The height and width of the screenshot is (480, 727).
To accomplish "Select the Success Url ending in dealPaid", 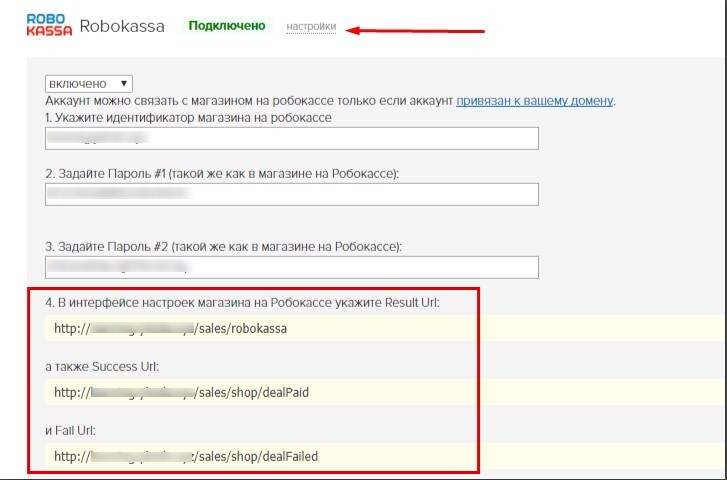I will [181, 393].
